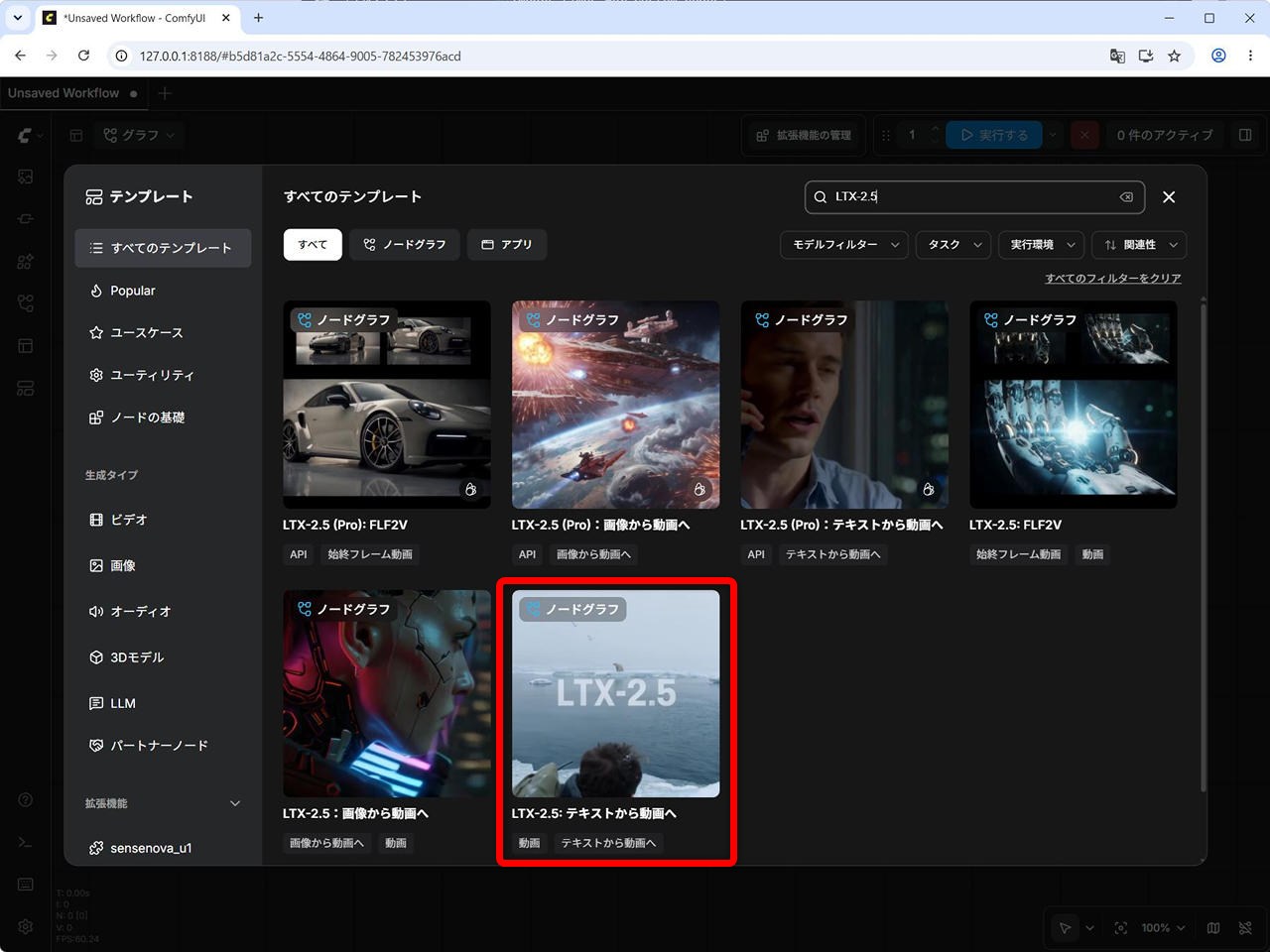
Task: Clear the LTX-2.5 search text
Action: tap(1126, 196)
